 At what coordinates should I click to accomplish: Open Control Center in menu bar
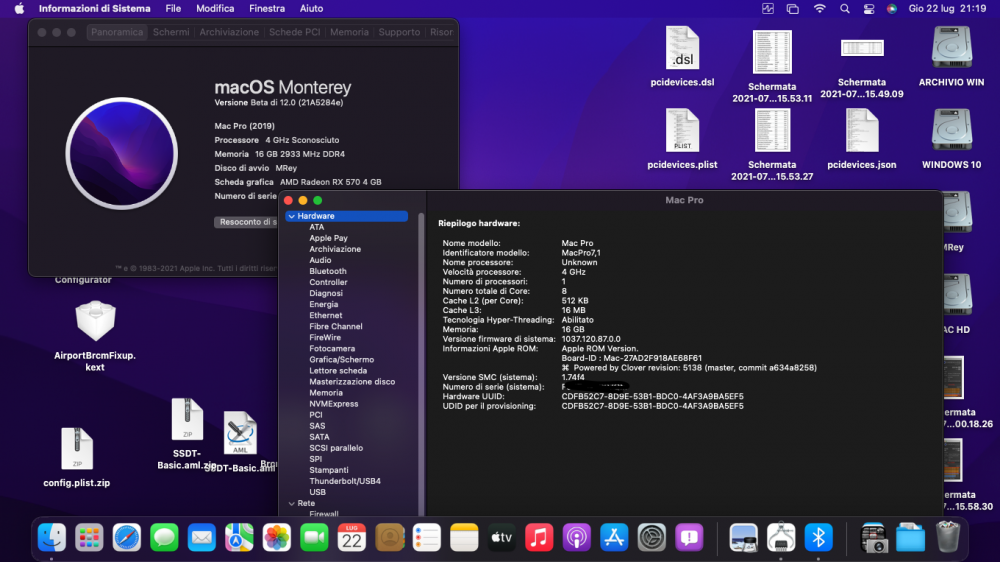coord(869,9)
